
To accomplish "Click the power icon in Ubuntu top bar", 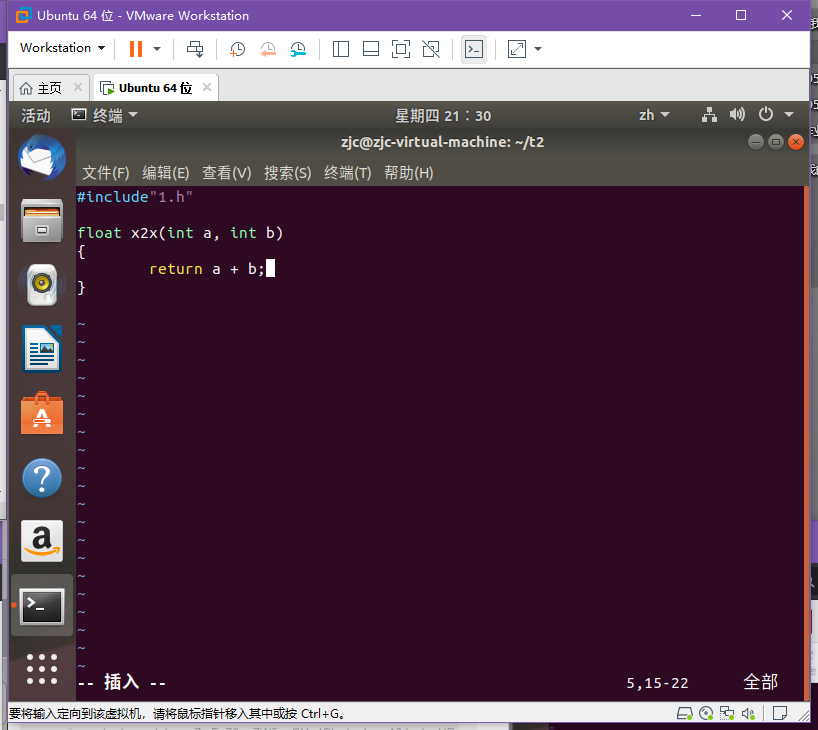I will tap(765, 114).
